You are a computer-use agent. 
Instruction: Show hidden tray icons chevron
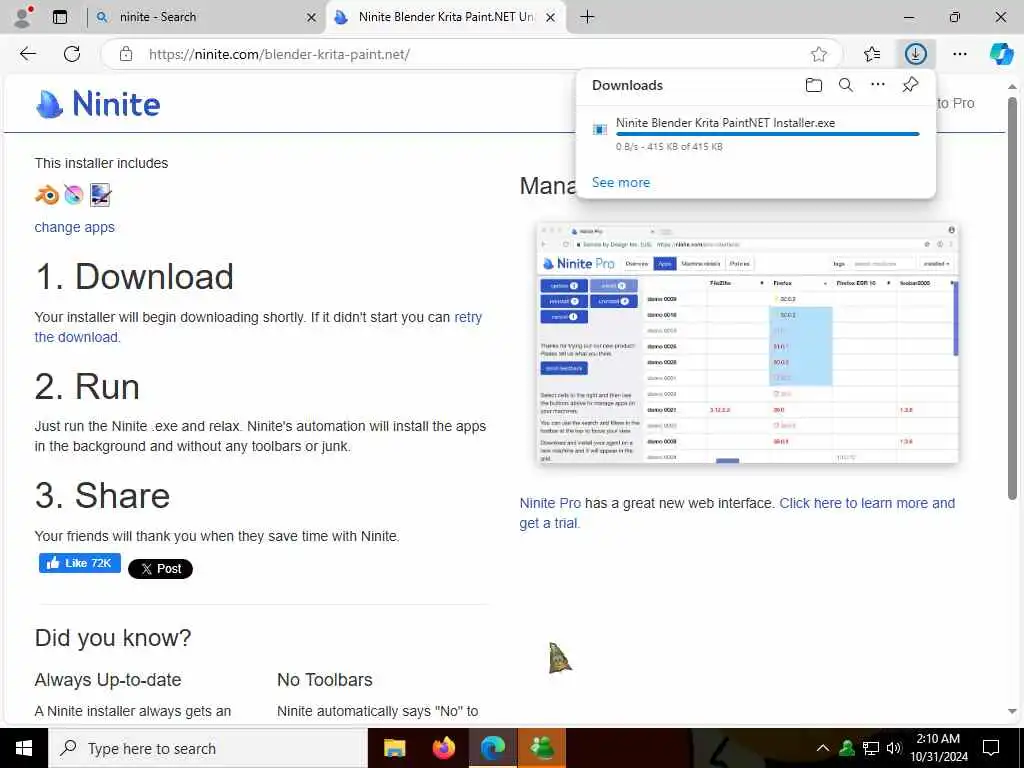coord(823,748)
